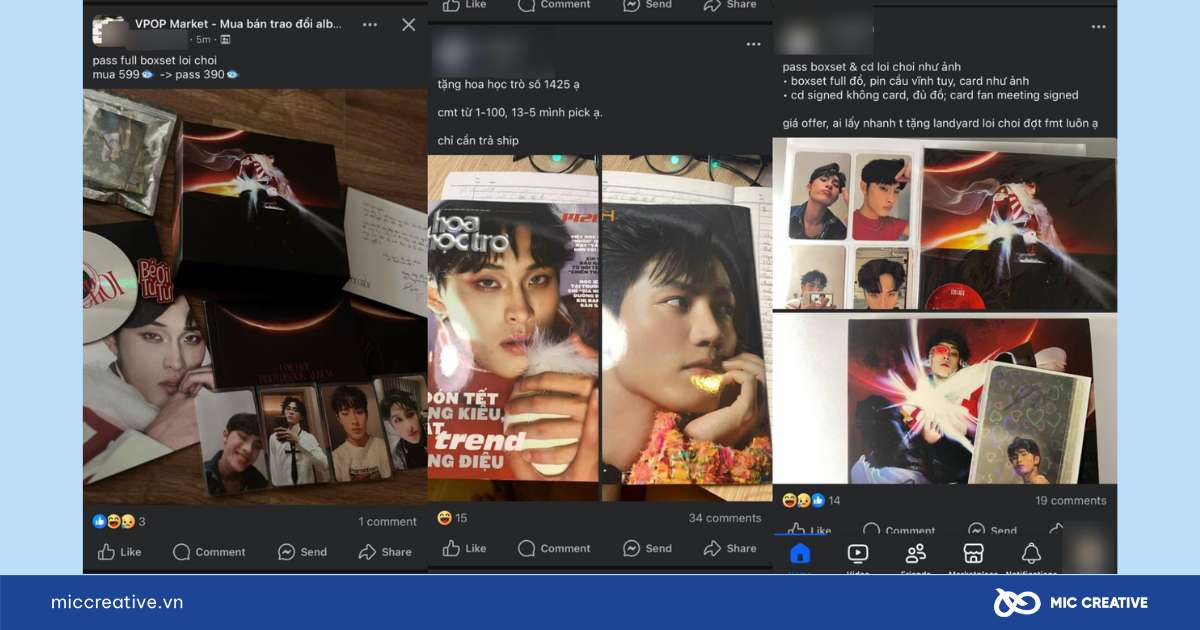Comment on the 'pass boxset & cd loi choi' post
Image resolution: width=1200 pixels, height=630 pixels.
pos(898,529)
